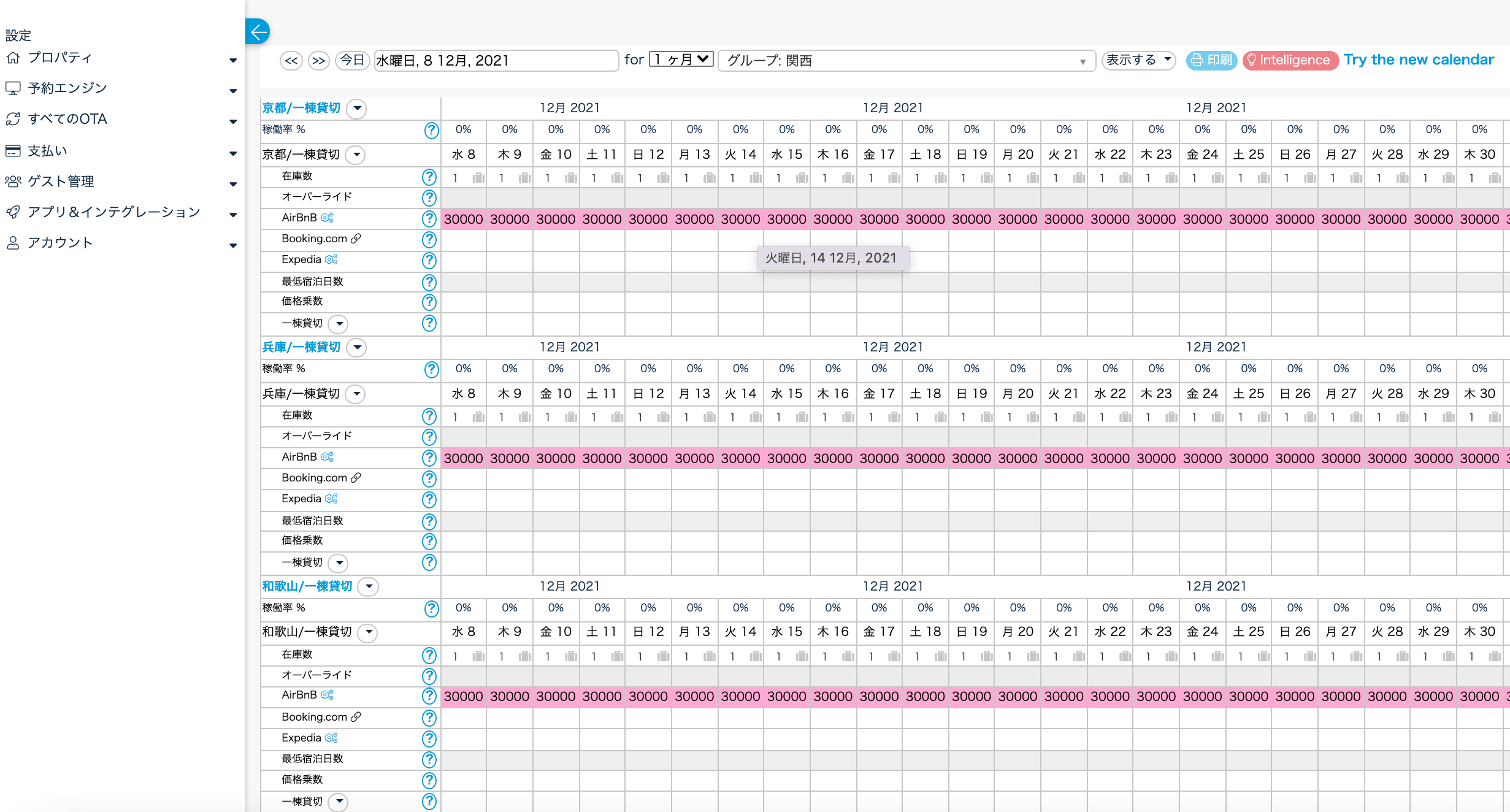The image size is (1510, 812).
Task: Click the 今日 button
Action: 352,60
